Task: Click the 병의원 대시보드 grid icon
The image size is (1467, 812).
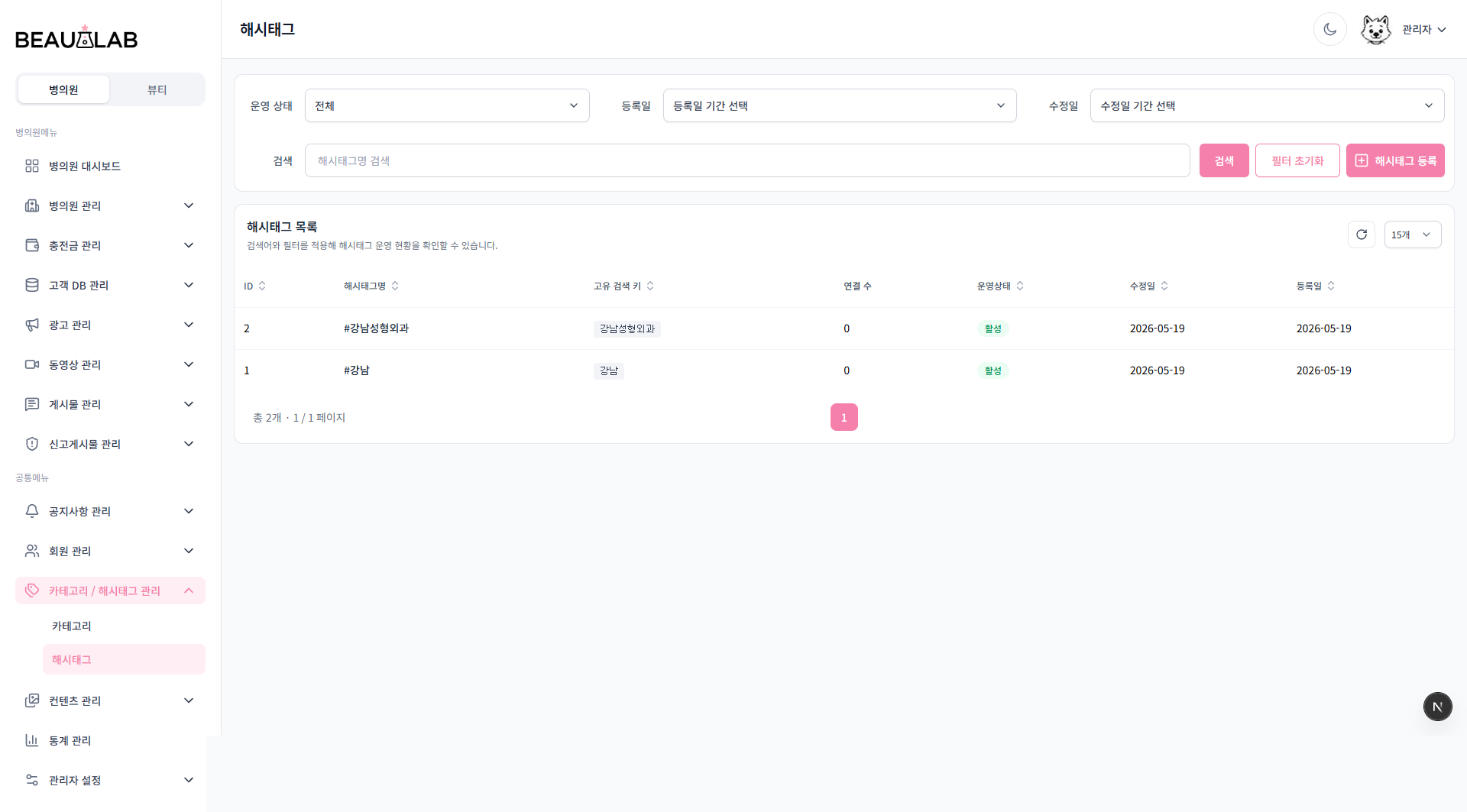Action: point(32,166)
